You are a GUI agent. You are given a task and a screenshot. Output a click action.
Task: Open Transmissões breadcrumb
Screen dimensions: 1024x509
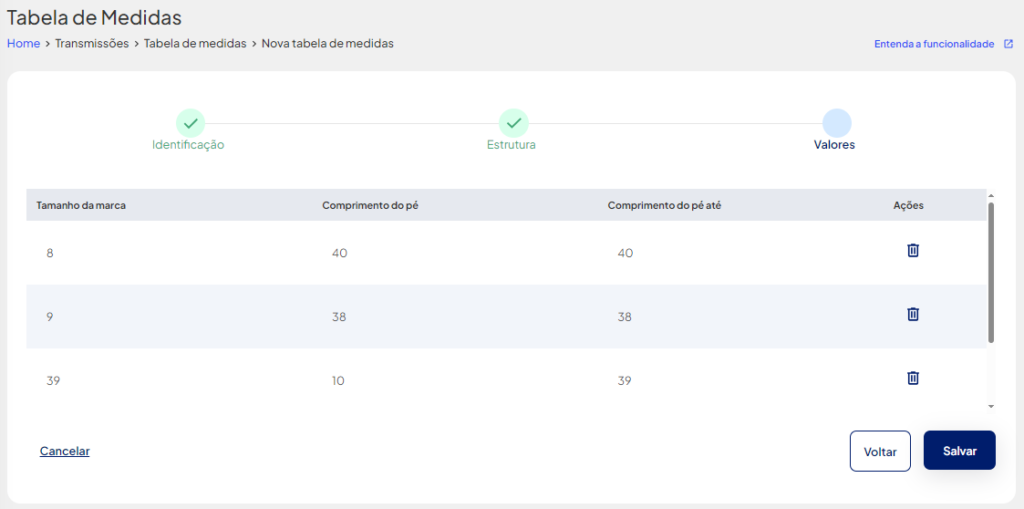click(x=91, y=44)
